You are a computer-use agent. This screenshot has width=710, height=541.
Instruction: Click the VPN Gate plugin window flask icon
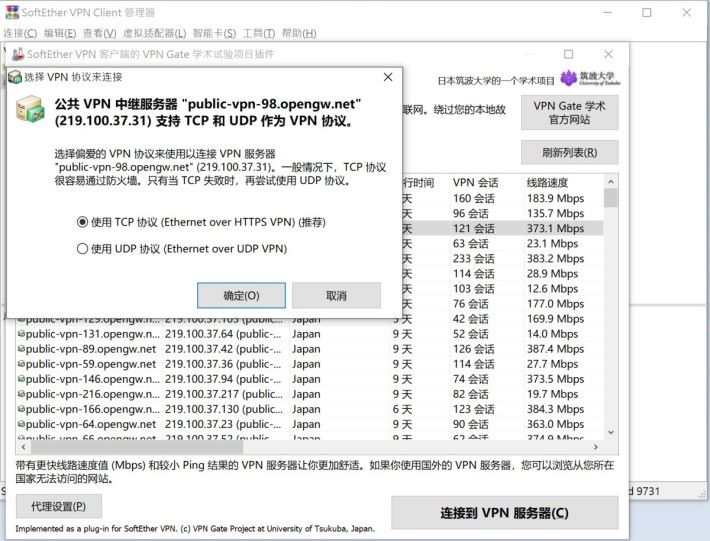[18, 54]
